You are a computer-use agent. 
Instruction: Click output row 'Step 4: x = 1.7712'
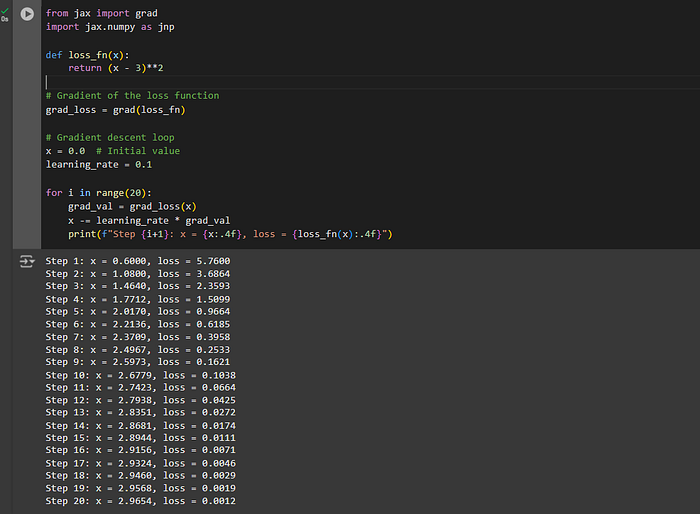pyautogui.click(x=138, y=299)
